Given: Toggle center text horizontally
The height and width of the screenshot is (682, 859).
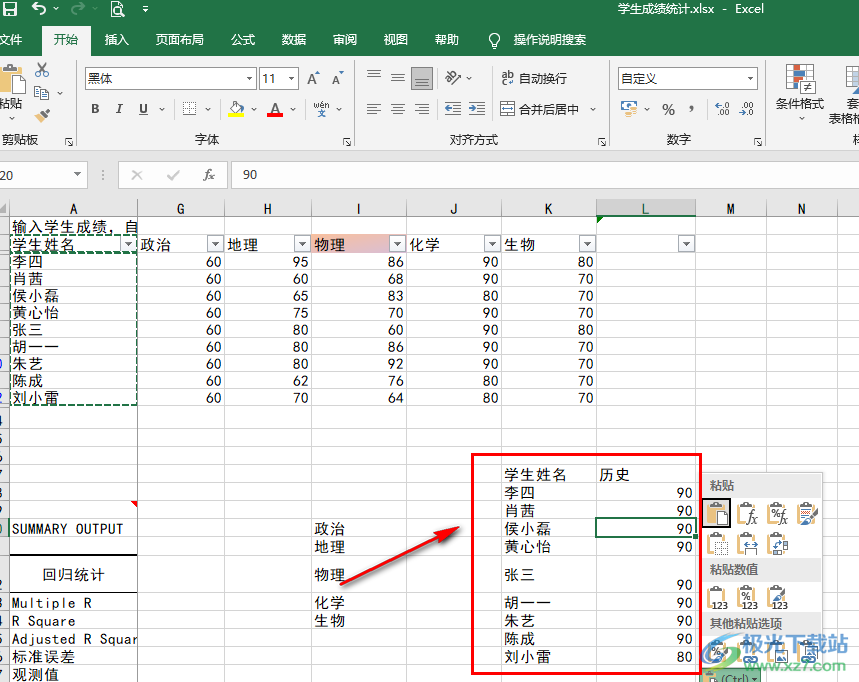Looking at the screenshot, I should (398, 109).
